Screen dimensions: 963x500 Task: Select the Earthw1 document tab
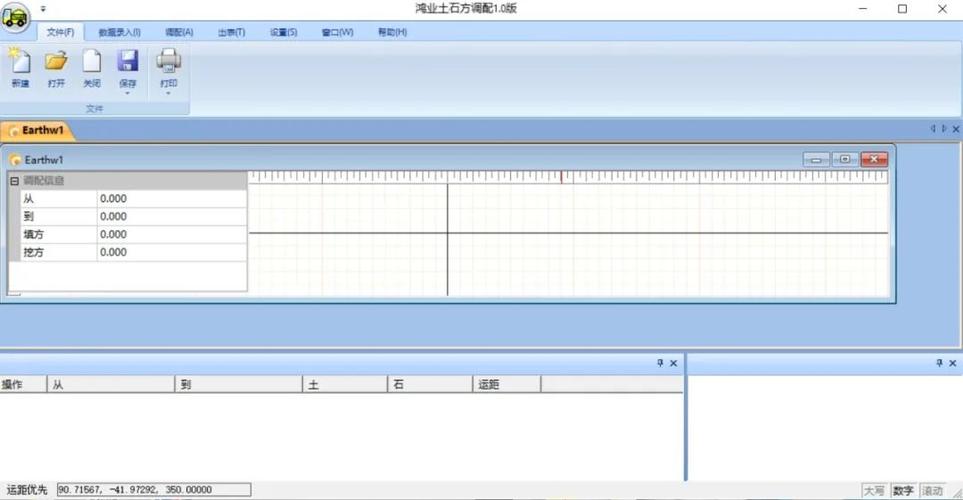coord(38,130)
